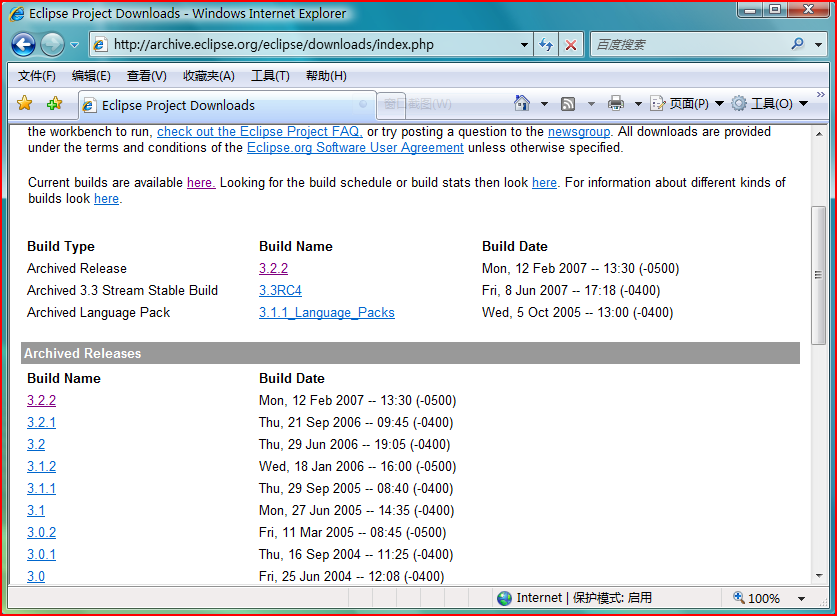Click 'here' link after builds look

point(106,199)
